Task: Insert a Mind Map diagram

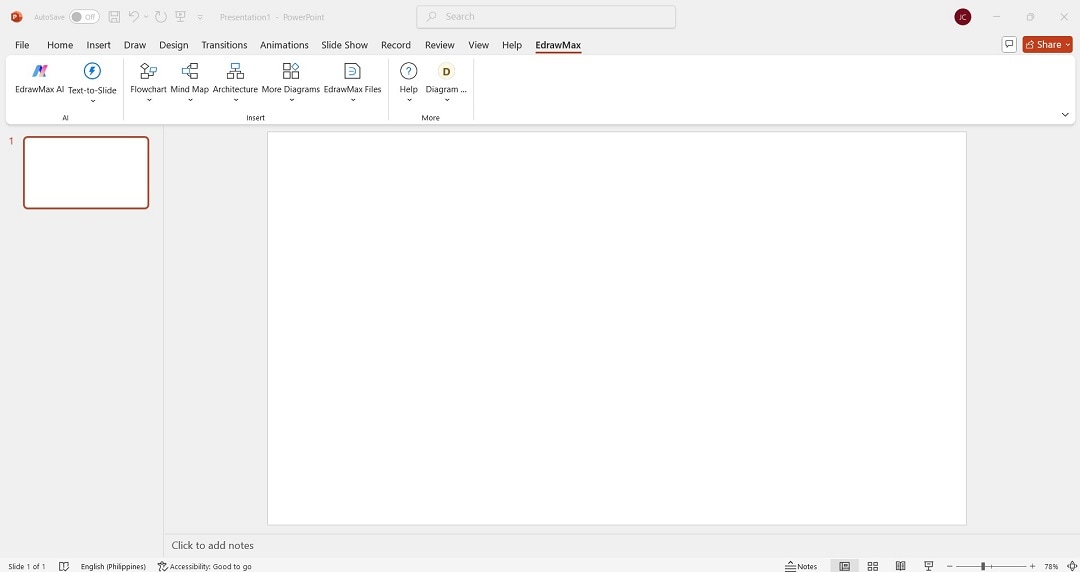Action: 189,78
